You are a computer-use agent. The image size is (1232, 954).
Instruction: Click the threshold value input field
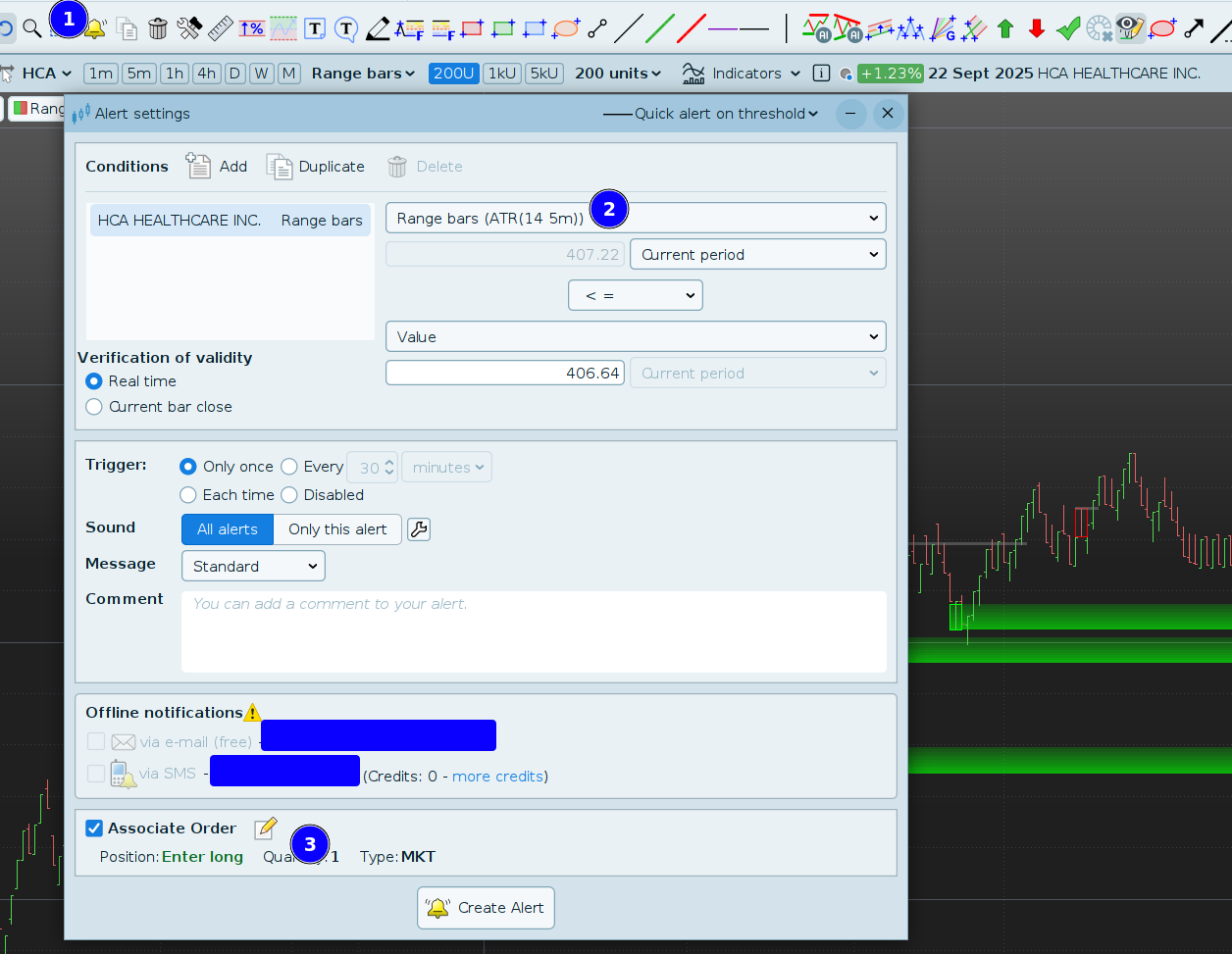[505, 374]
